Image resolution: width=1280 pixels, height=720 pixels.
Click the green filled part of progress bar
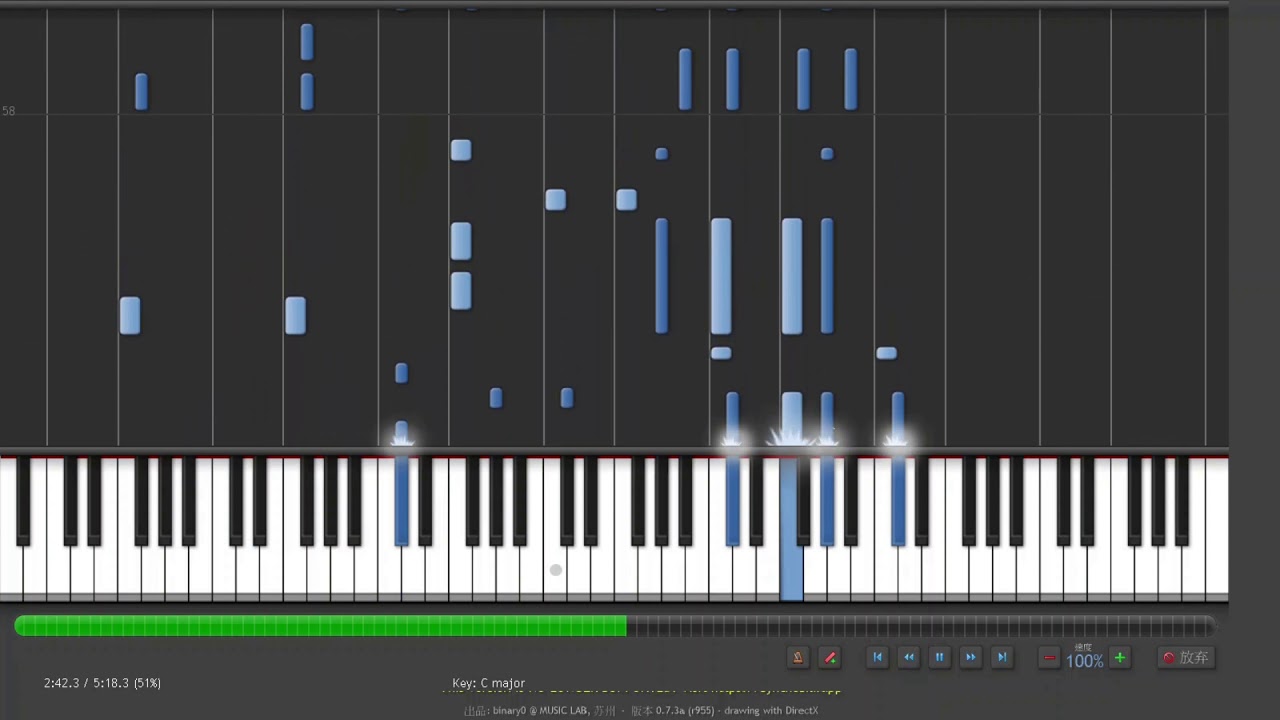pyautogui.click(x=320, y=626)
